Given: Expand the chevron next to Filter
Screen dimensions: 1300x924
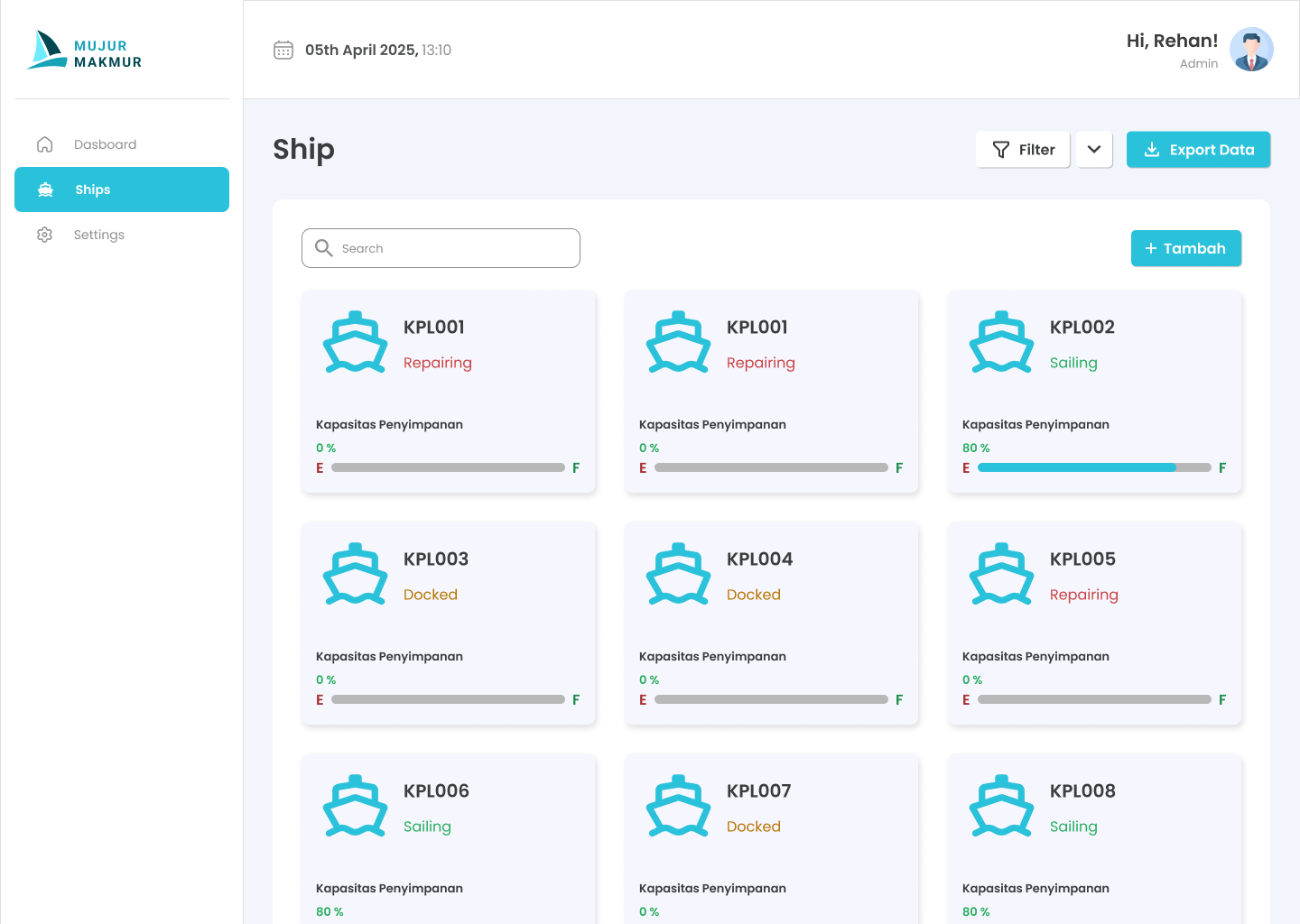Looking at the screenshot, I should [x=1093, y=149].
